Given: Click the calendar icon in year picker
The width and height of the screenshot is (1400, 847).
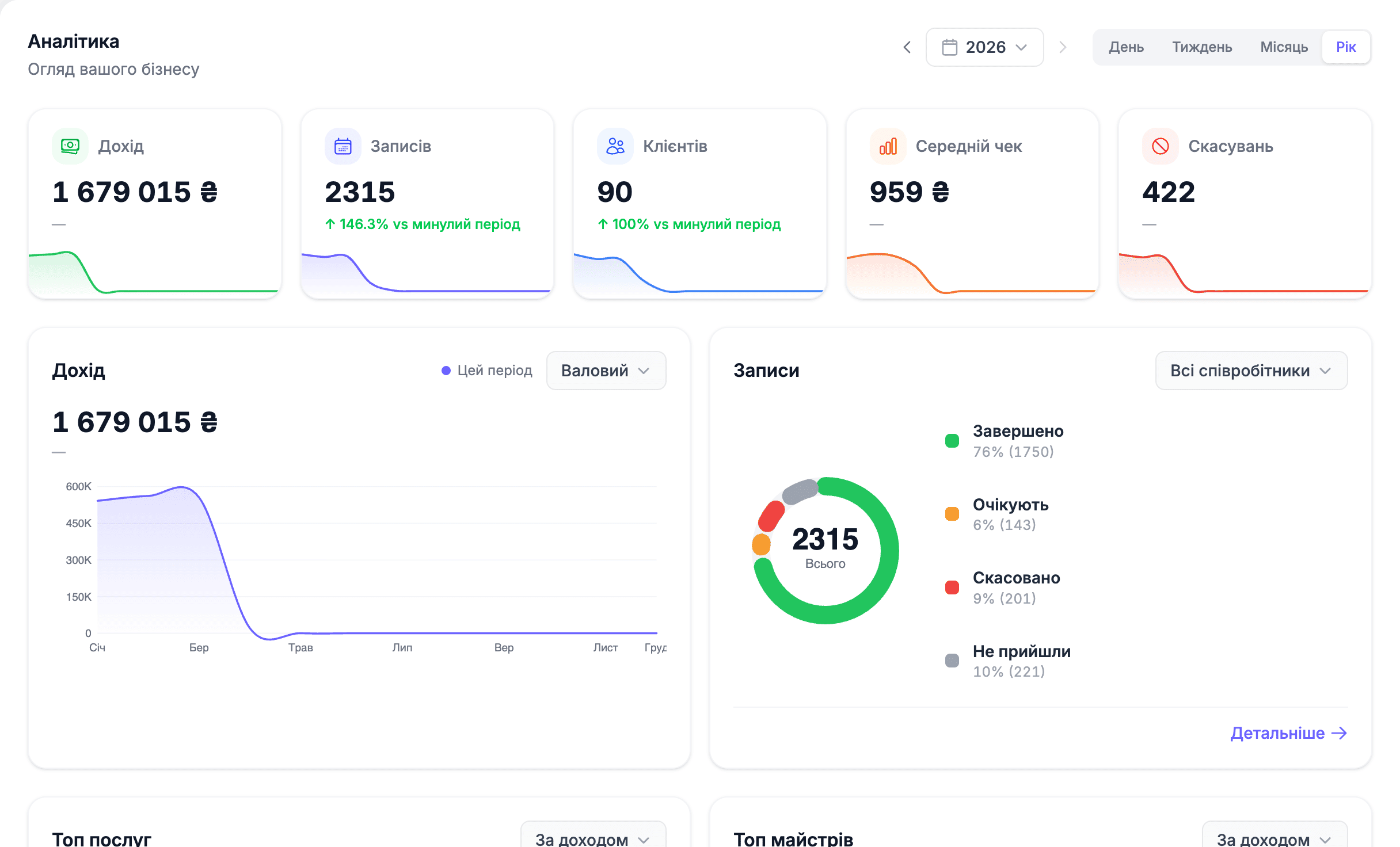Looking at the screenshot, I should click(950, 47).
